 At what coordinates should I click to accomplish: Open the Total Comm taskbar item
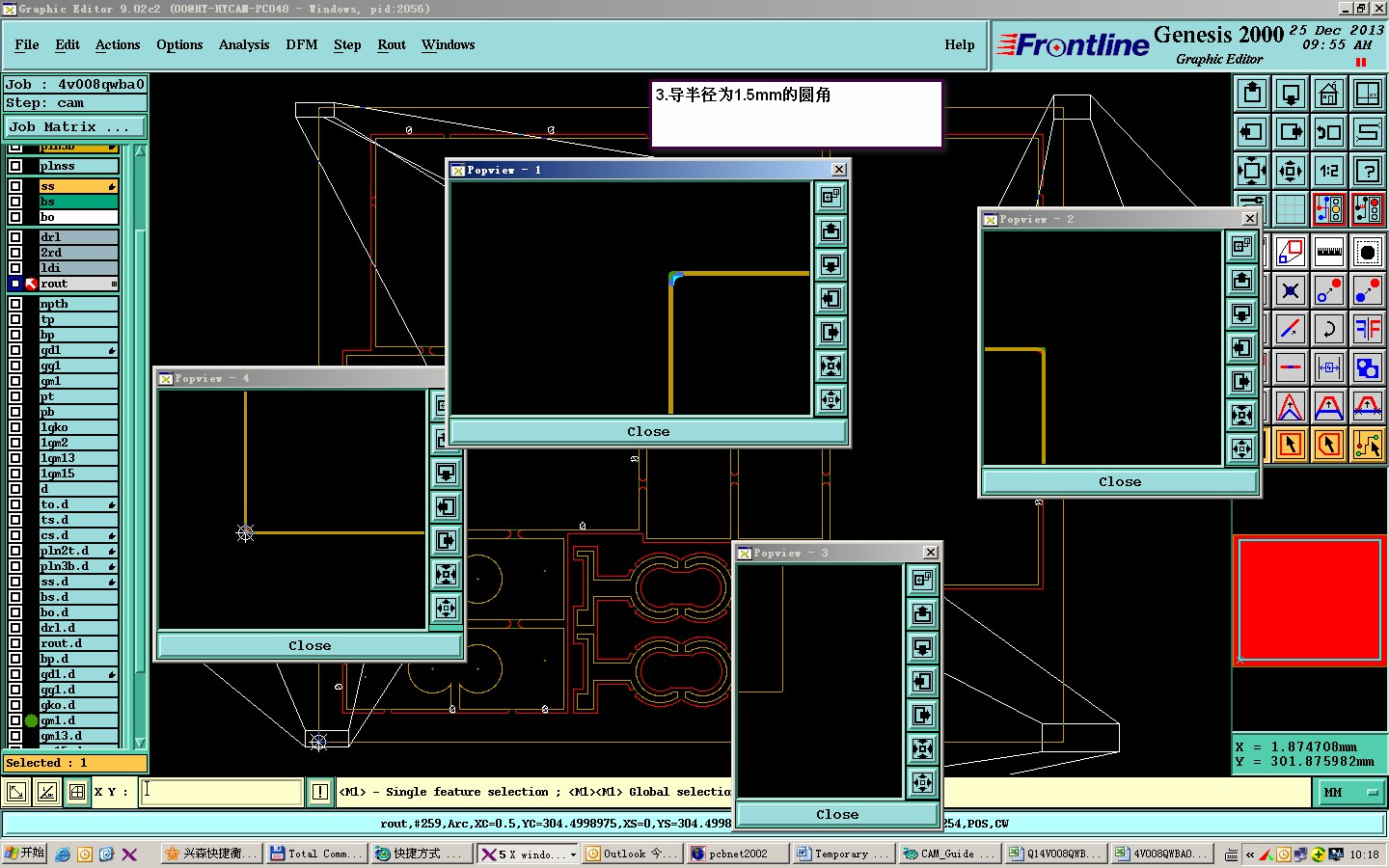[x=316, y=854]
